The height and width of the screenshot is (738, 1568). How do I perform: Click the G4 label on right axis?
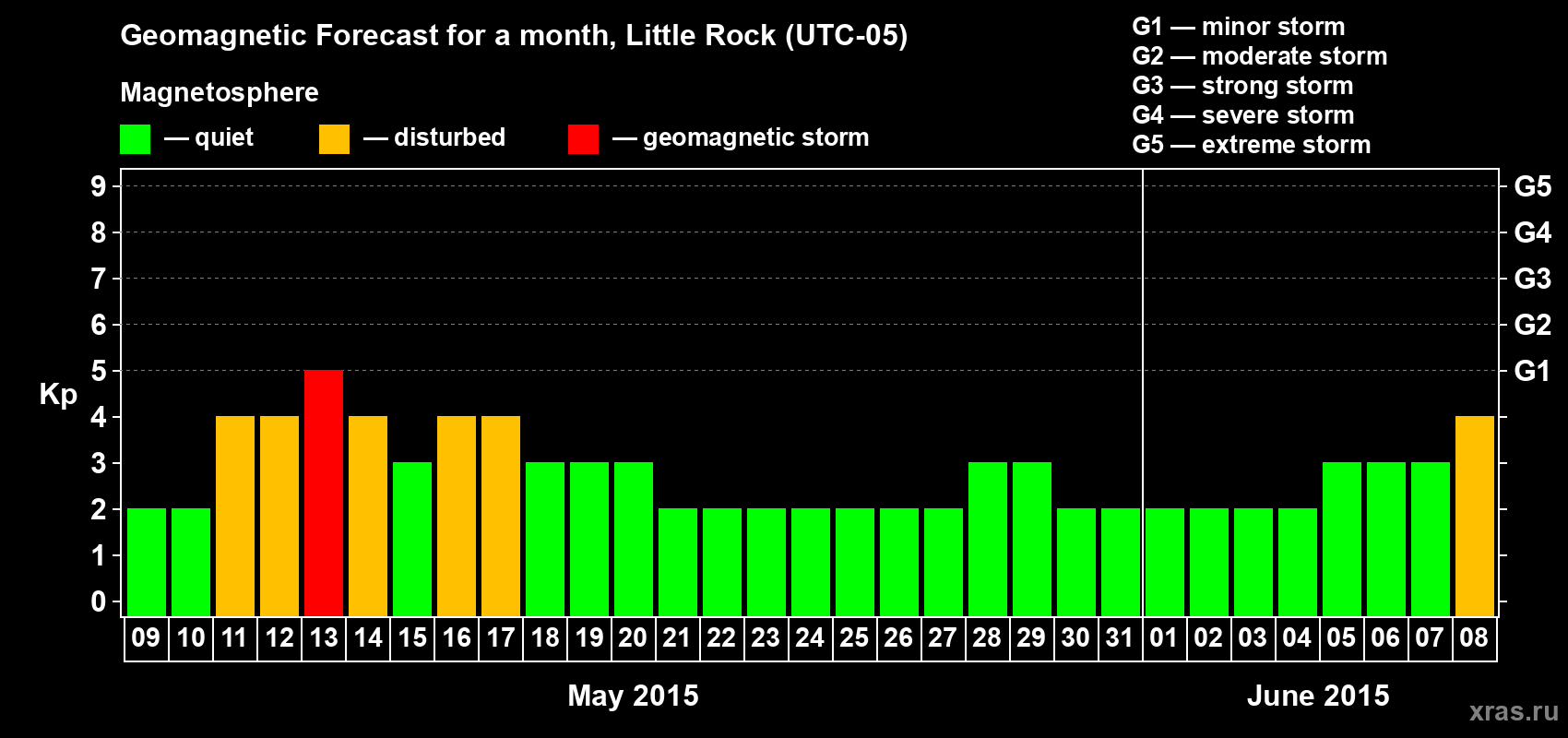coord(1533,232)
